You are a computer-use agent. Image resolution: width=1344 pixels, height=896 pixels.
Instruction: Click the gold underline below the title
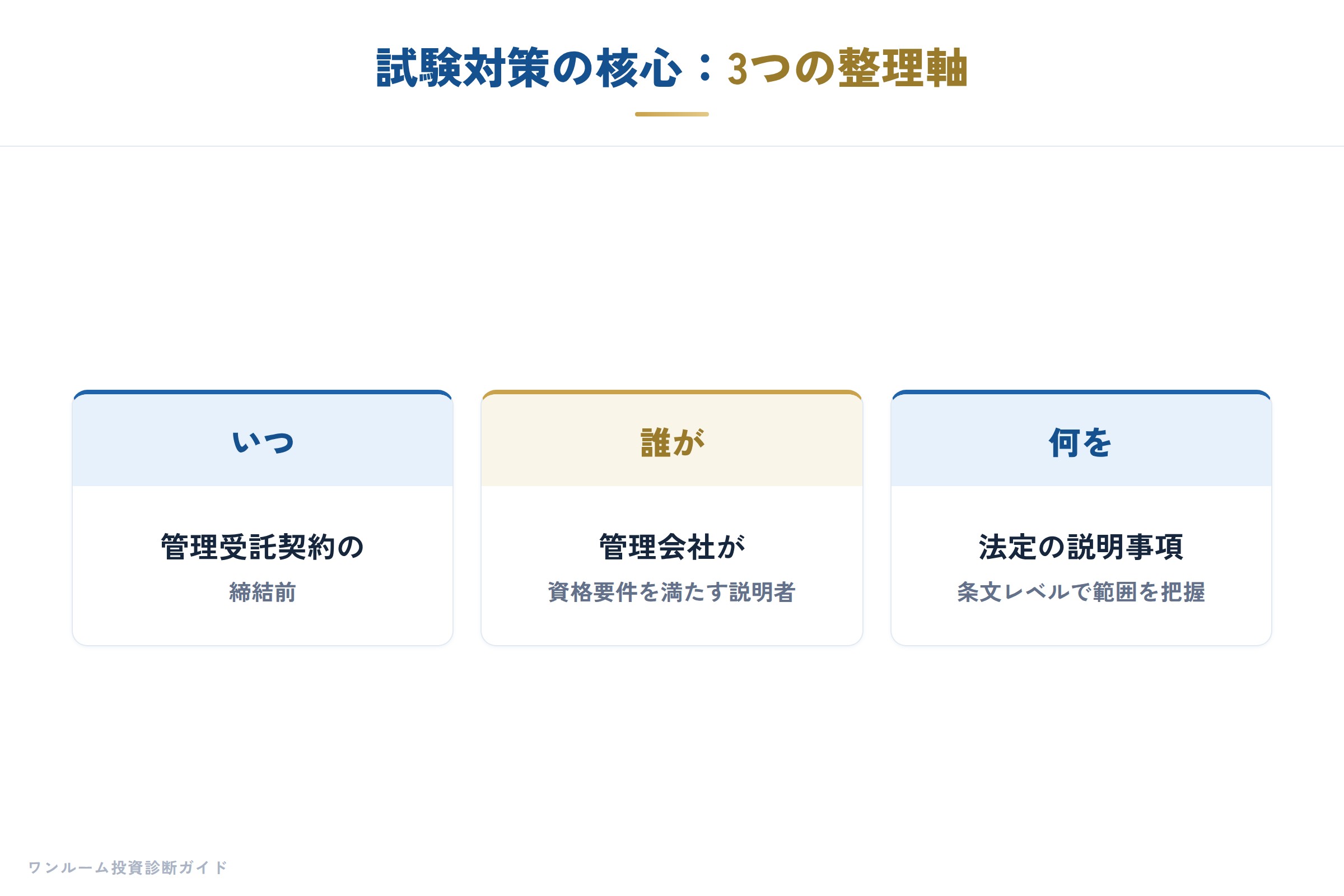coord(671,114)
